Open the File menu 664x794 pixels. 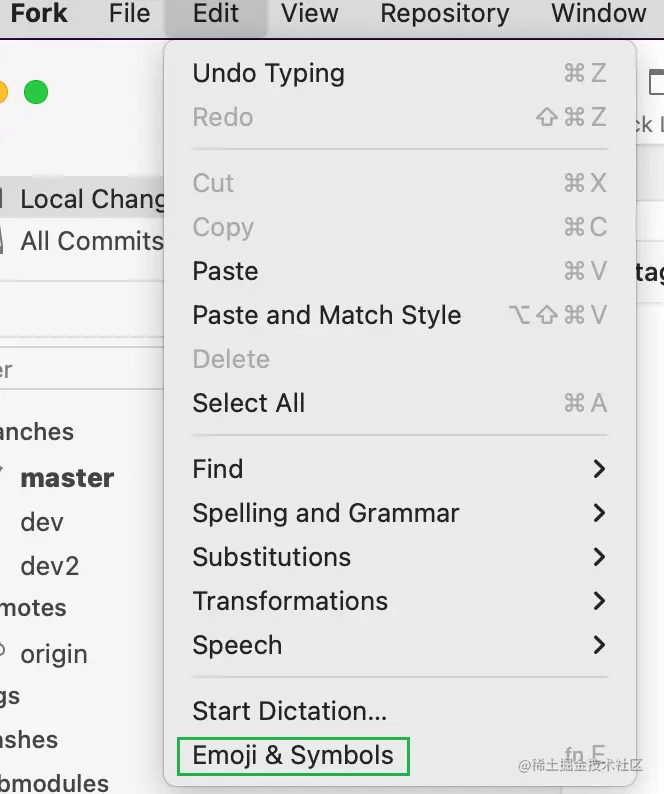click(x=129, y=14)
